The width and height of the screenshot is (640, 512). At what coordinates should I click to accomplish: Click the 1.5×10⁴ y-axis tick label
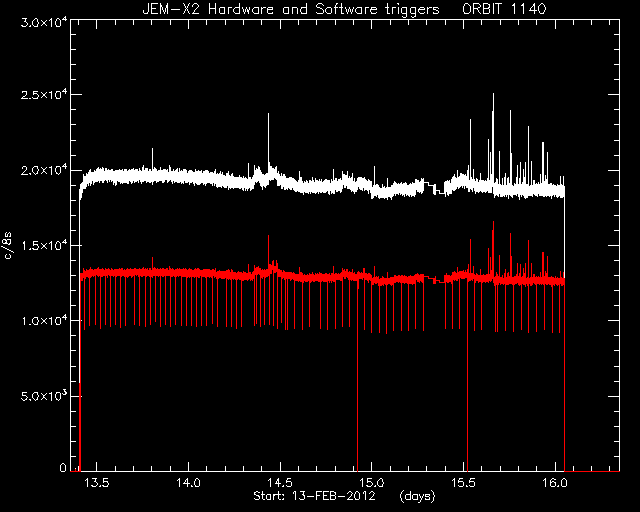point(43,245)
